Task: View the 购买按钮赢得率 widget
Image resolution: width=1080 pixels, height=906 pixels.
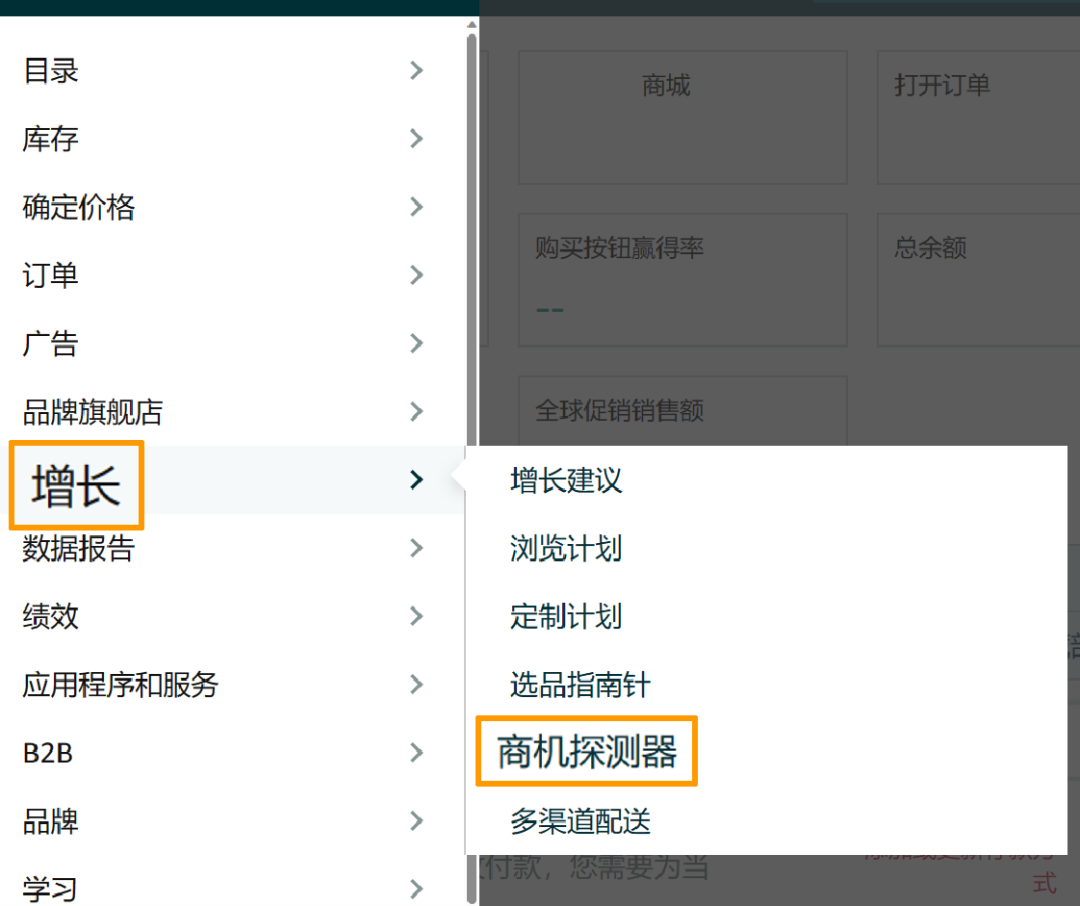Action: [x=683, y=279]
